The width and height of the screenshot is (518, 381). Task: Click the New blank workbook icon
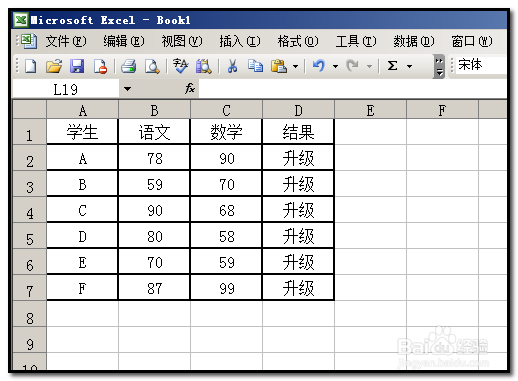[x=31, y=66]
